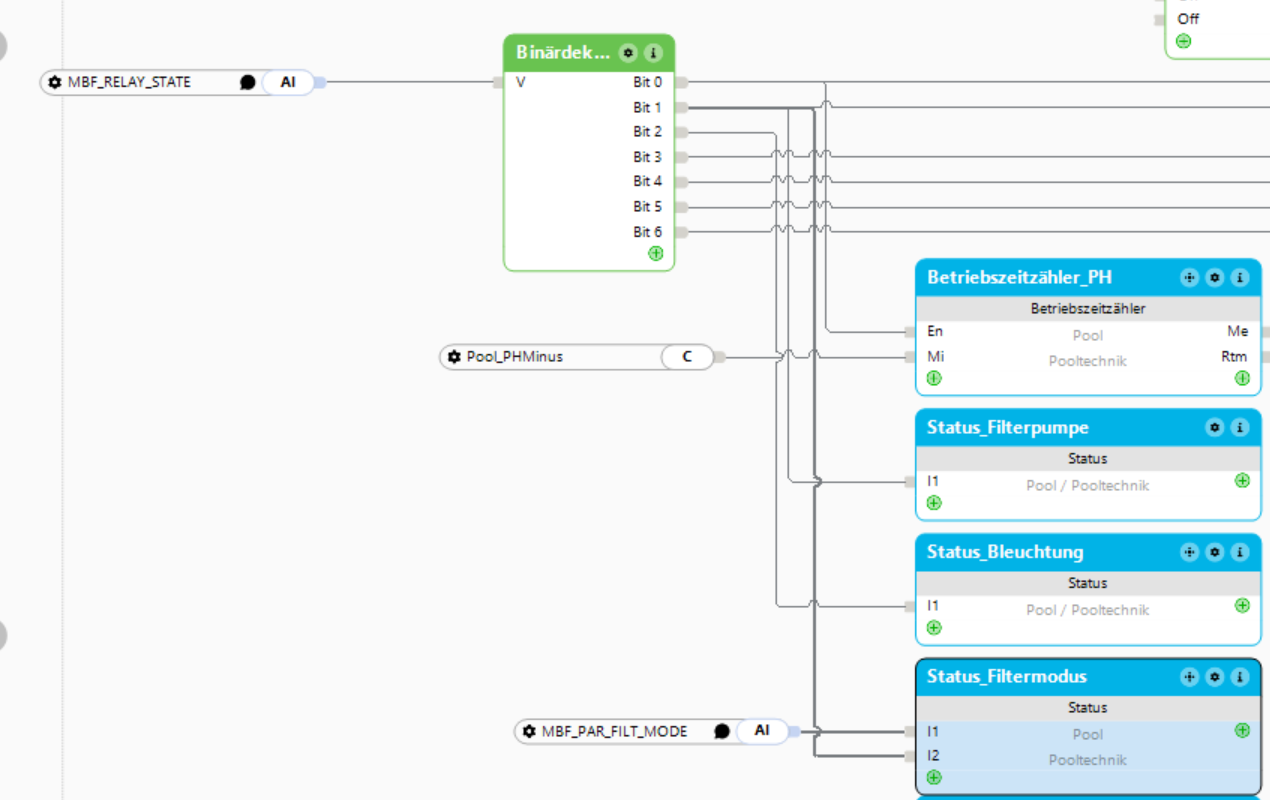Click the info icon on Betriebszeitzähler_PH

[1240, 278]
